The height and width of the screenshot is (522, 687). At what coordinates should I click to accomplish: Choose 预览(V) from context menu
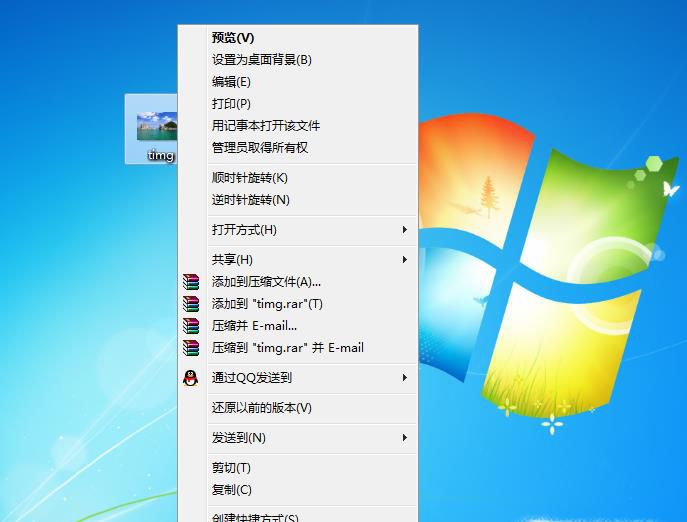[x=297, y=38]
